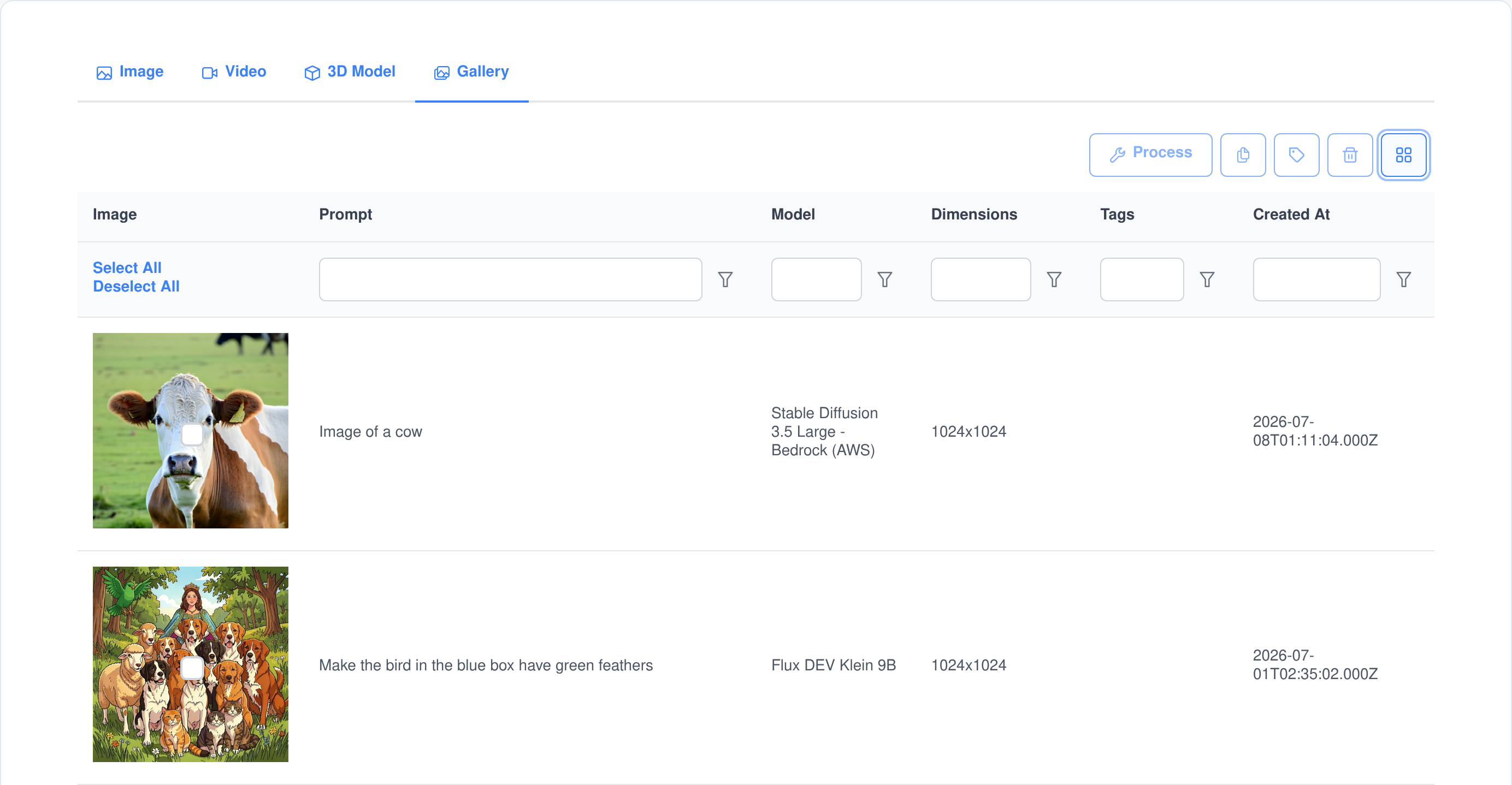Click the 'Make the bird in the blue box' prompt
Screen dimensions: 1512x785
tap(486, 665)
